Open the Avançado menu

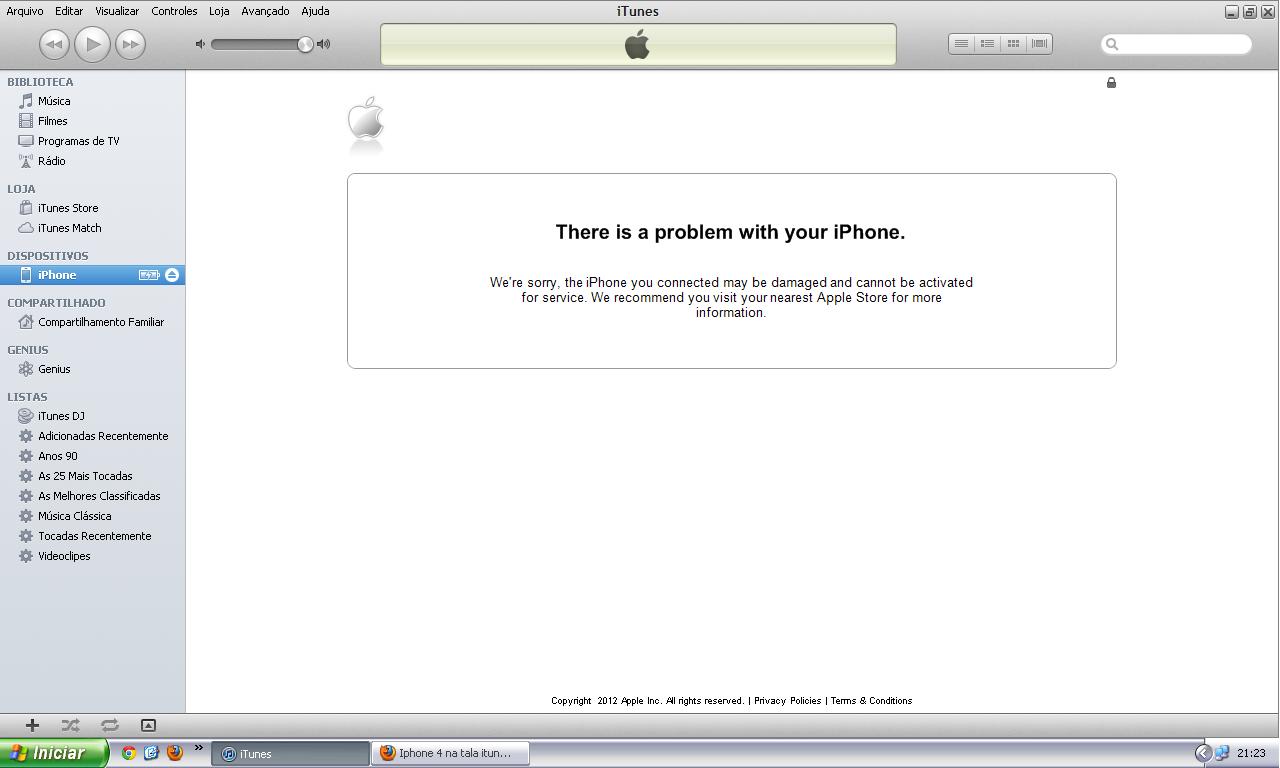[265, 11]
